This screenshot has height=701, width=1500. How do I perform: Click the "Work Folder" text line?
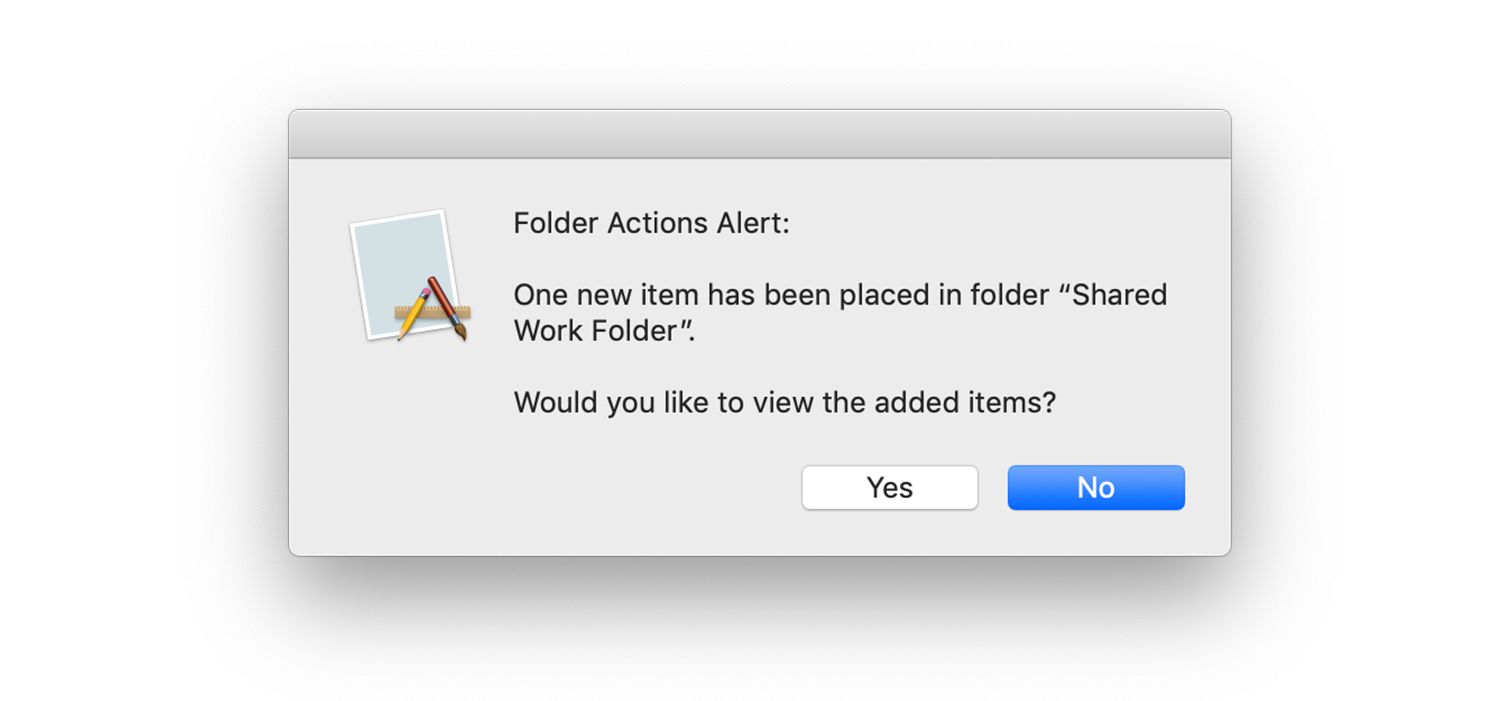[x=604, y=331]
